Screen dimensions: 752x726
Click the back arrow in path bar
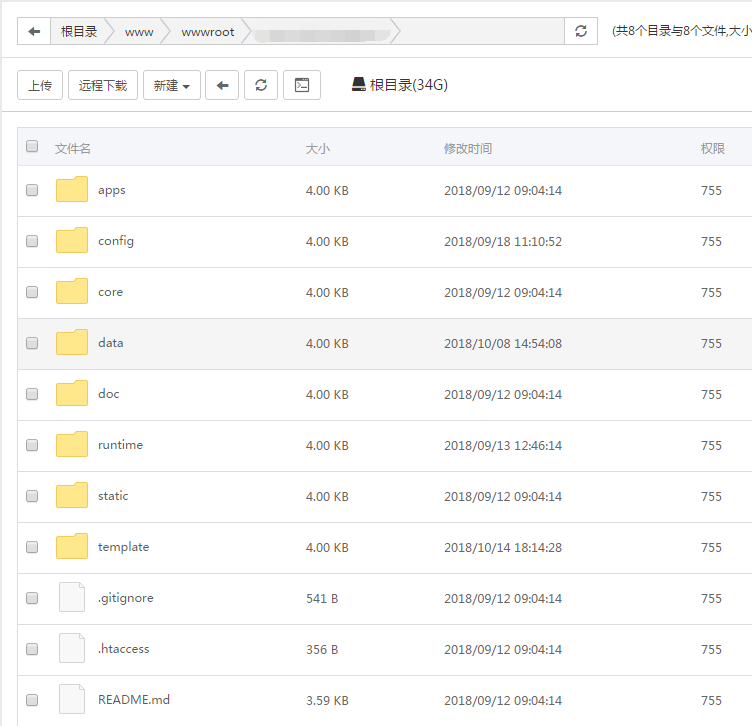point(34,32)
